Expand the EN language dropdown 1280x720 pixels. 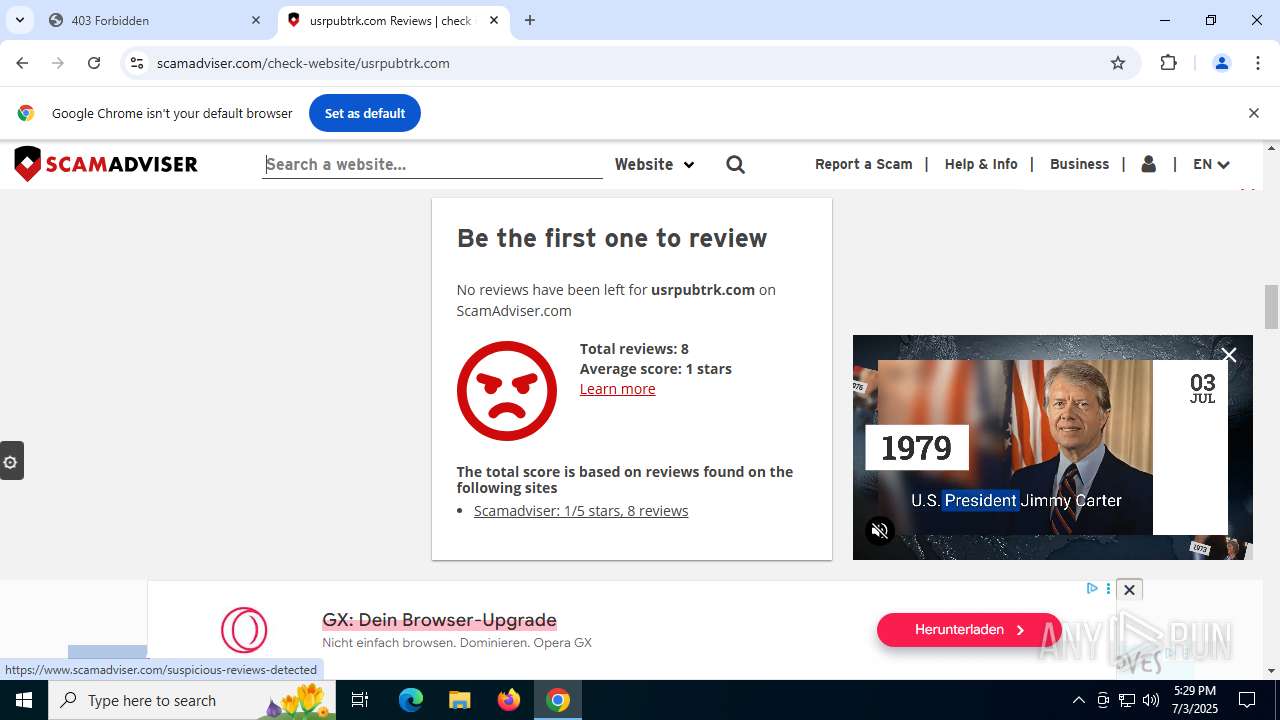(1211, 164)
